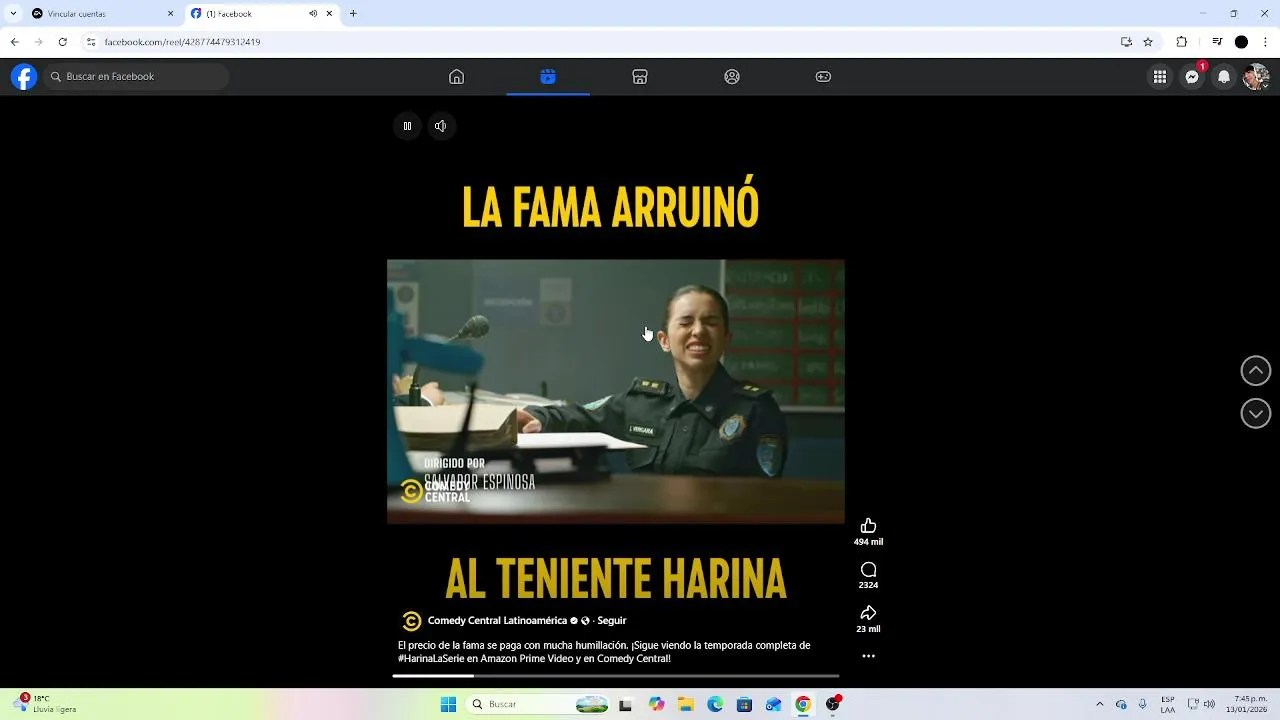Open Chrome profile black circle
The image size is (1280, 720).
[1241, 42]
